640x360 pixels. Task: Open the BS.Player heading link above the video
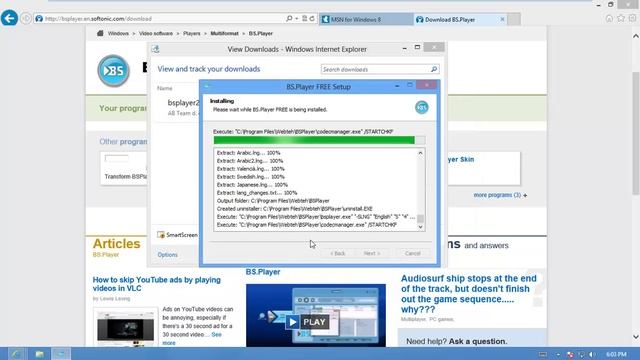pos(263,272)
